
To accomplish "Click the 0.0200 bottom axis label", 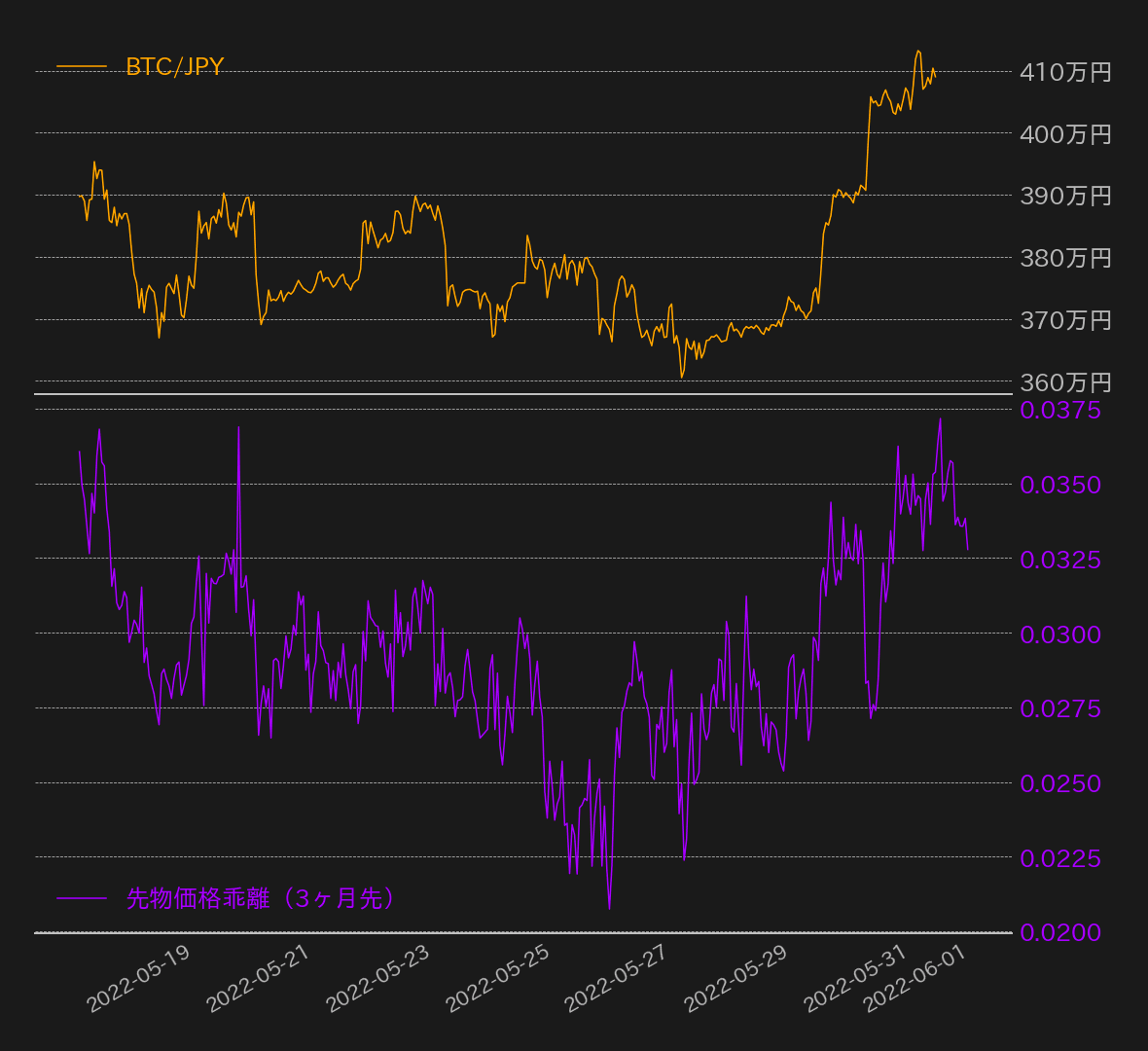I will (x=1060, y=932).
